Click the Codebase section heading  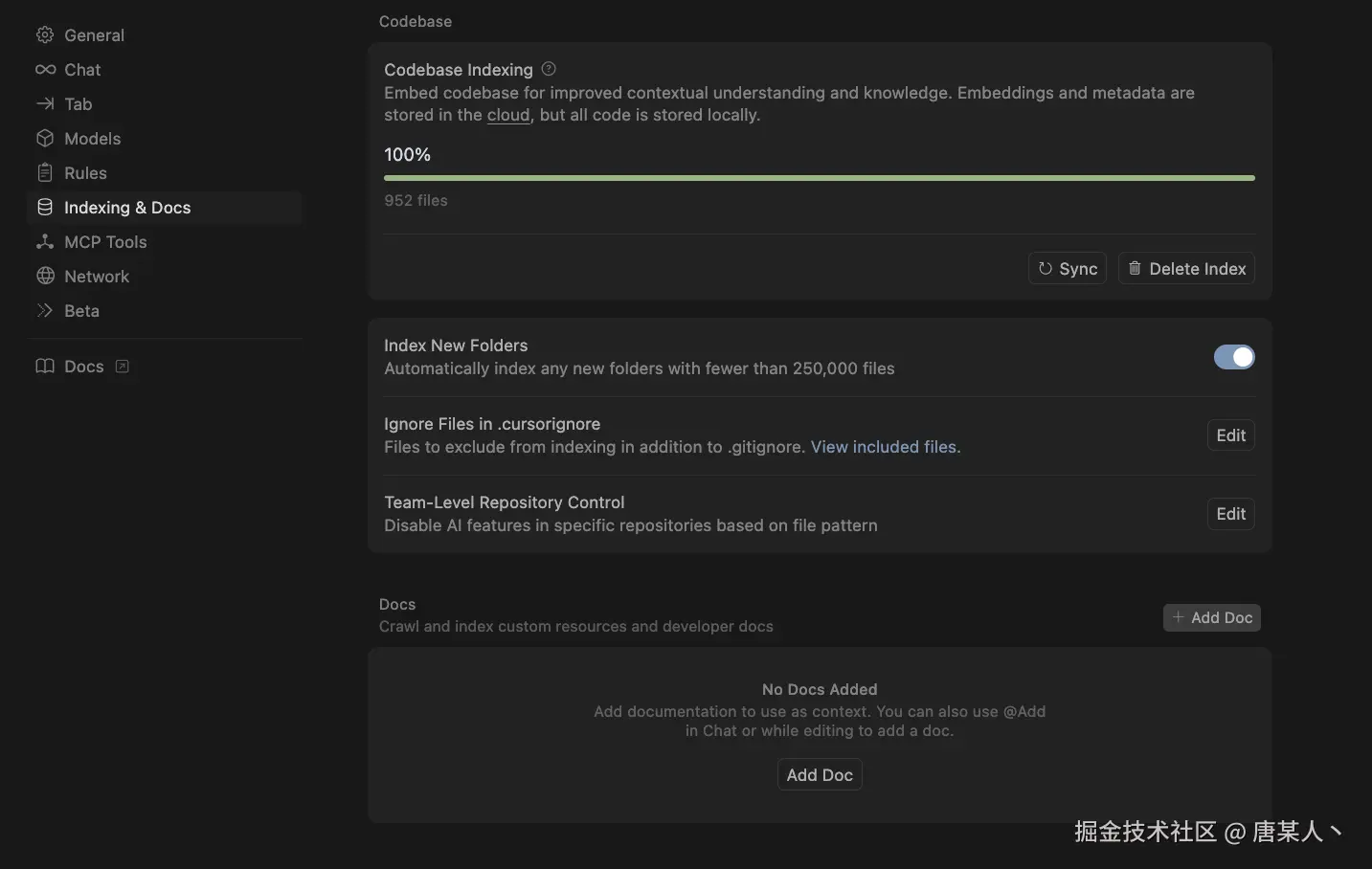[x=416, y=21]
